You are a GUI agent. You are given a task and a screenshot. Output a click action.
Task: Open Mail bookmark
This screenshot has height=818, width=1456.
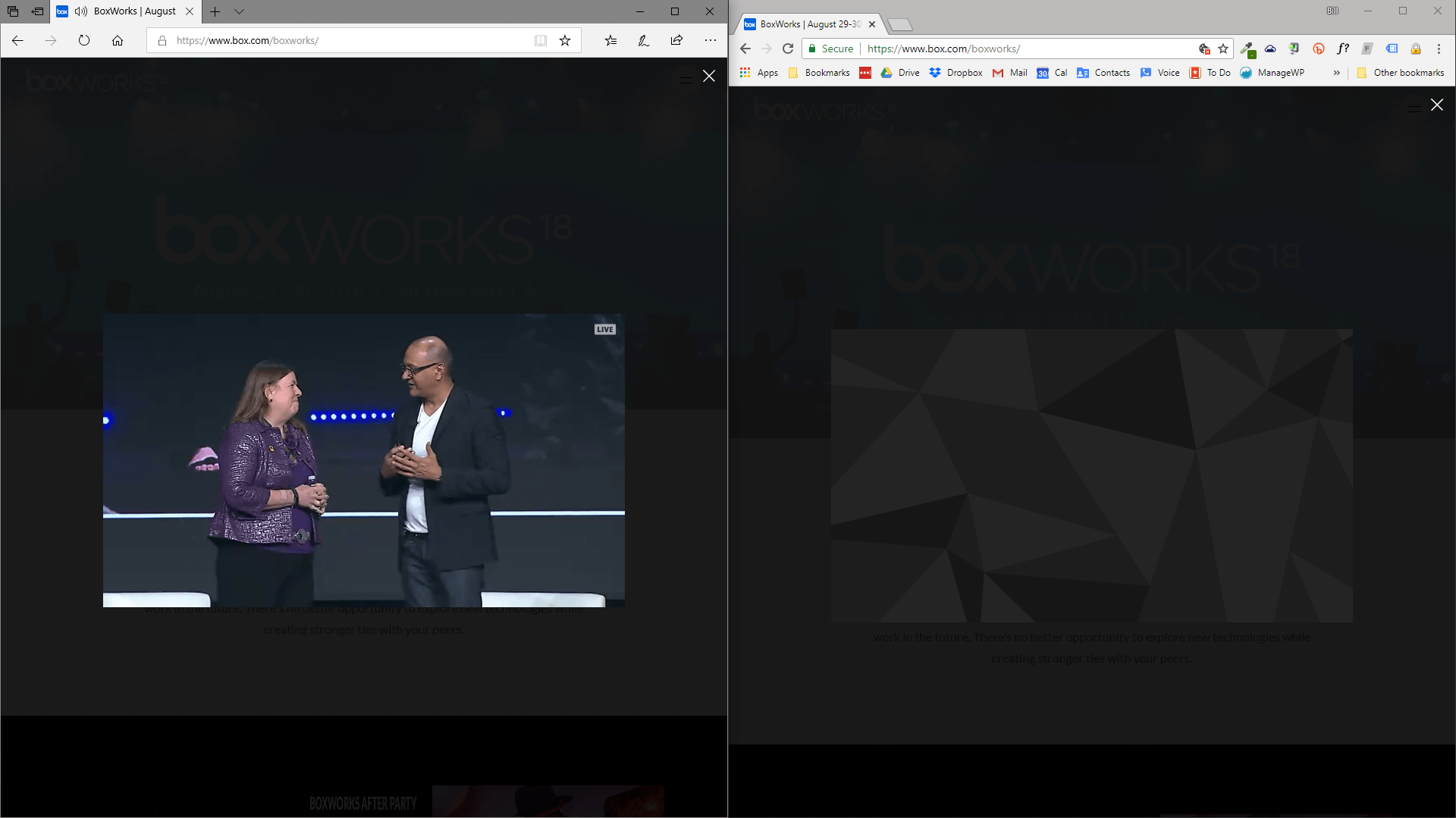1010,73
